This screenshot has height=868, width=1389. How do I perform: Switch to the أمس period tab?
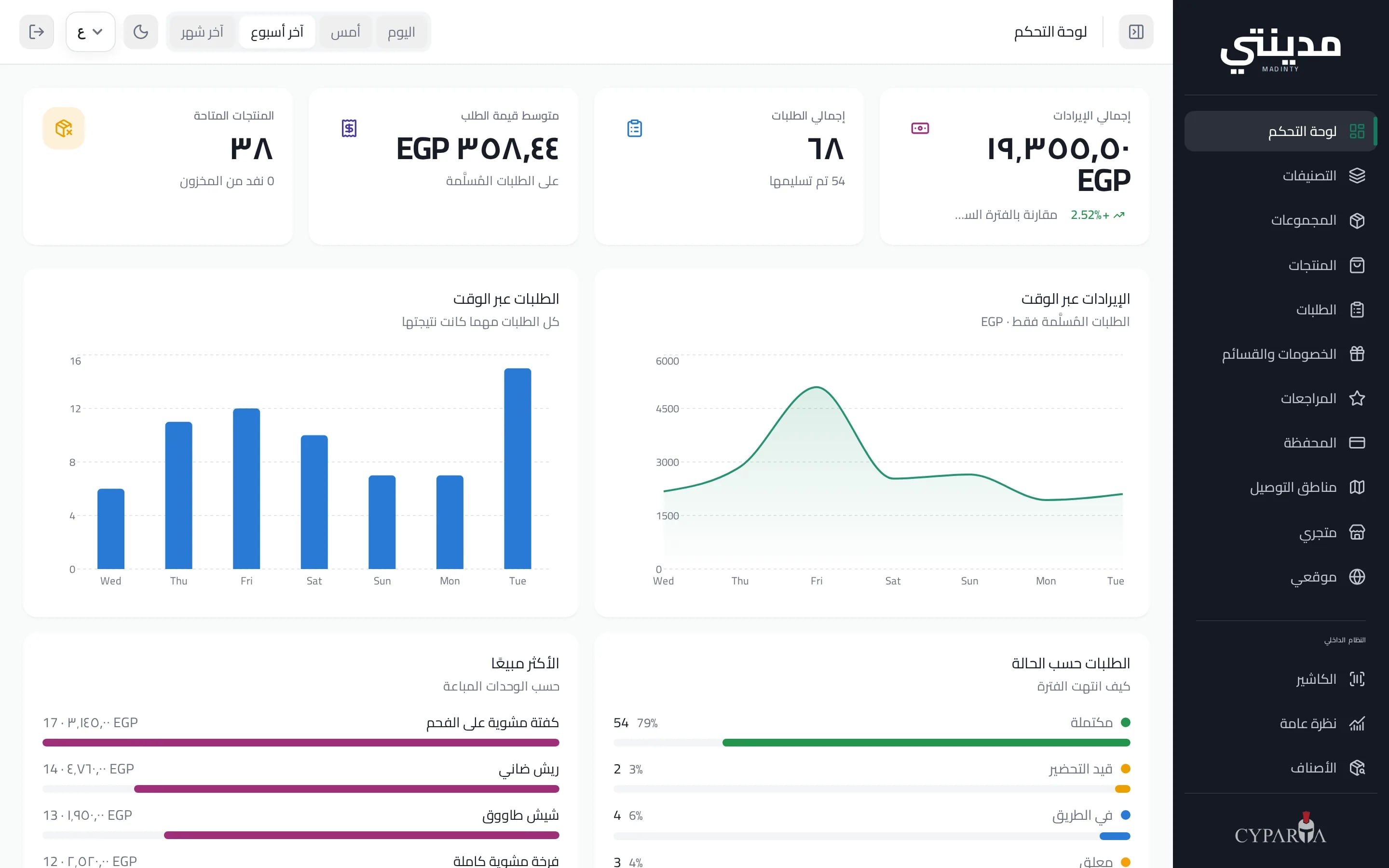point(345,32)
